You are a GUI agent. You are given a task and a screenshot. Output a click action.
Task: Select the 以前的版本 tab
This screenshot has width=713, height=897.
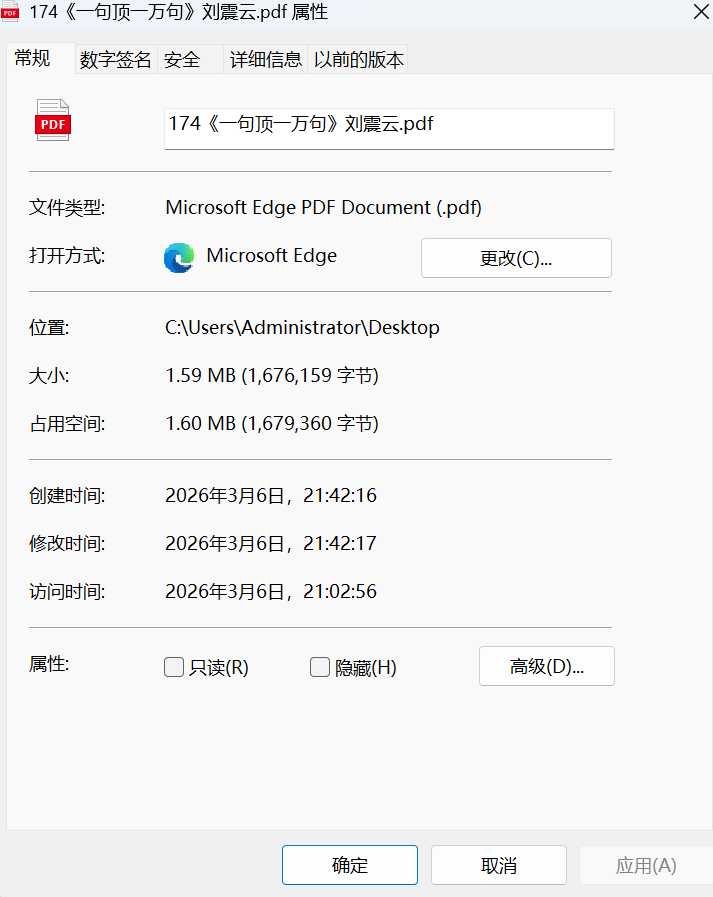click(358, 59)
